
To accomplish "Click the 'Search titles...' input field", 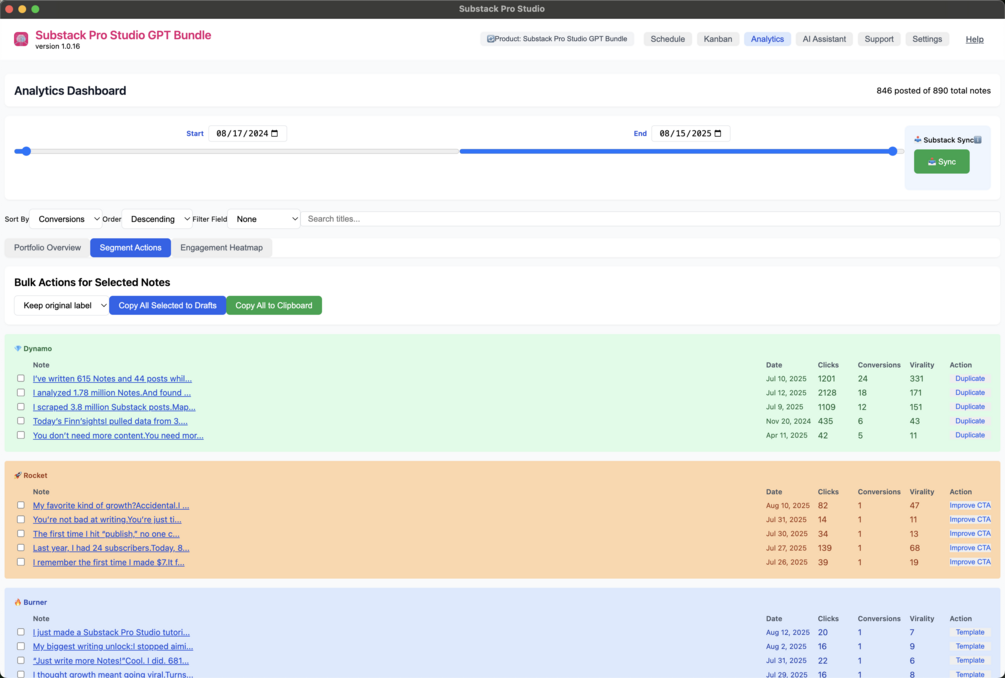I will pyautogui.click(x=650, y=219).
